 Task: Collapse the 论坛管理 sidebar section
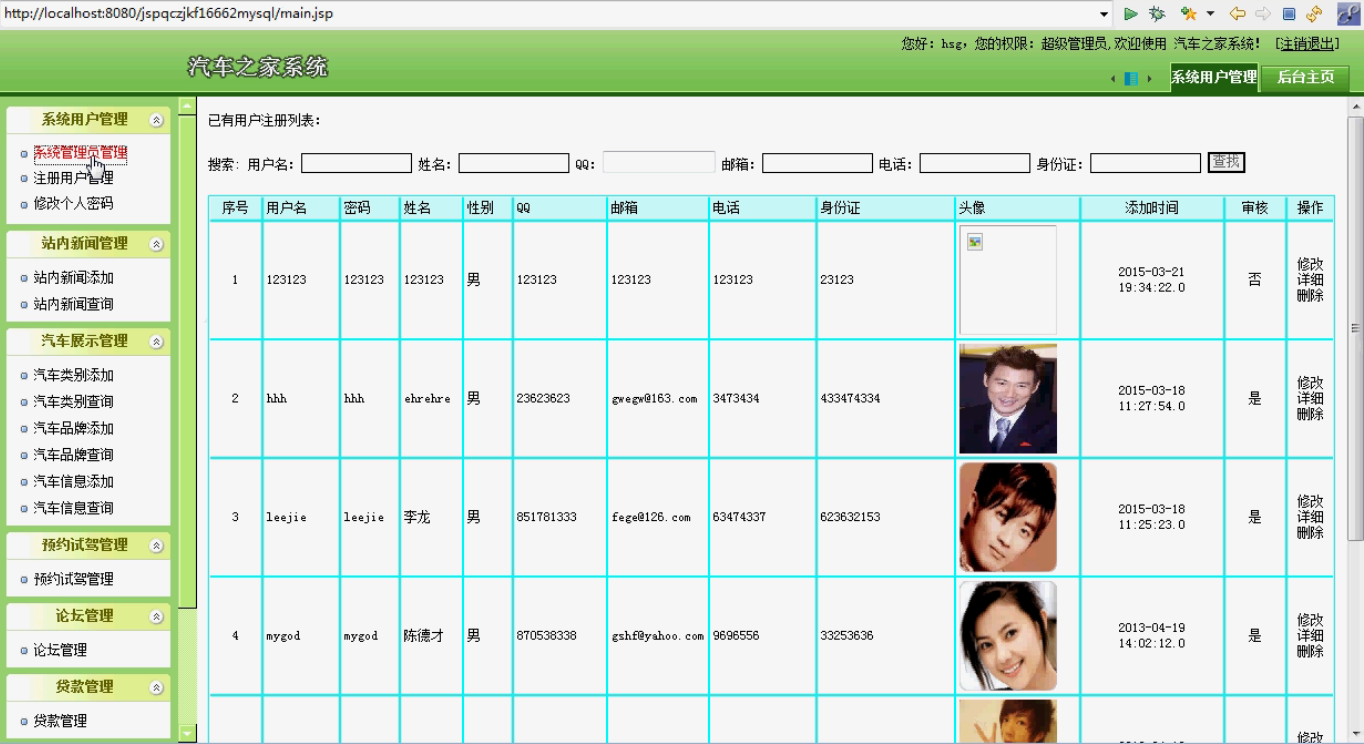(156, 617)
